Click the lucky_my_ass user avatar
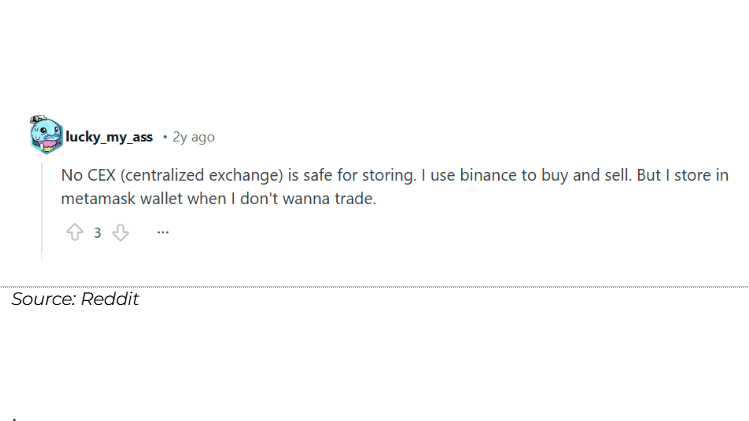This screenshot has width=749, height=421. click(46, 134)
